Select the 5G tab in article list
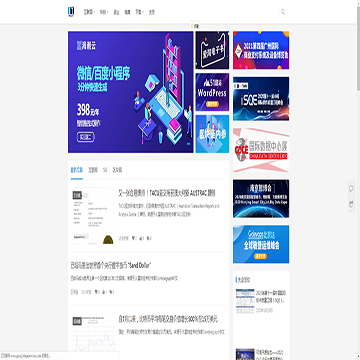The width and height of the screenshot is (360, 360). (x=105, y=170)
